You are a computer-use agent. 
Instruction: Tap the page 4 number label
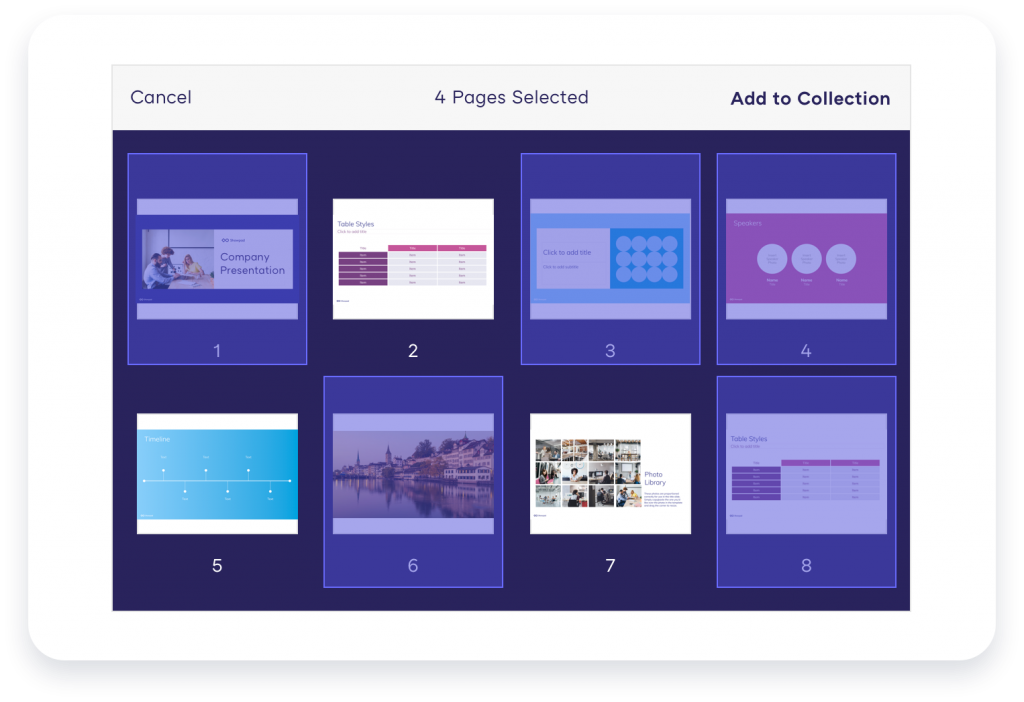[x=805, y=350]
